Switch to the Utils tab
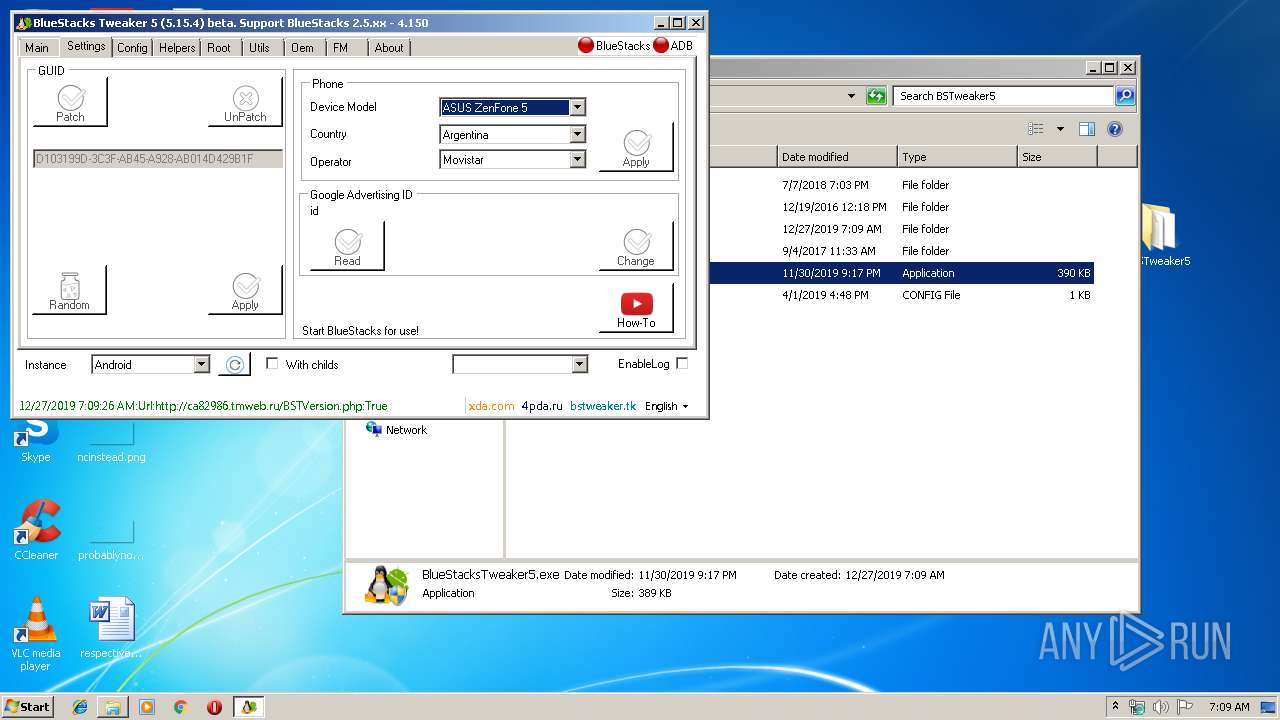1280x720 pixels. point(260,48)
